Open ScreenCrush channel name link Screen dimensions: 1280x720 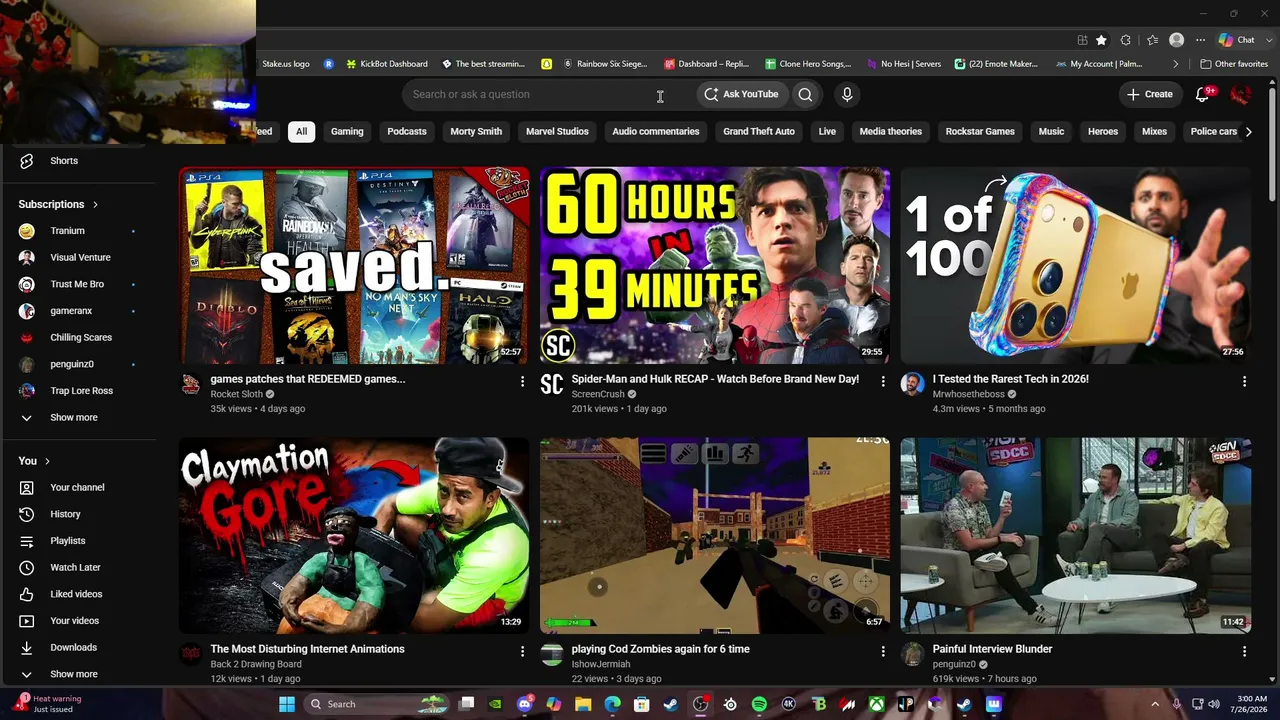[x=599, y=394]
